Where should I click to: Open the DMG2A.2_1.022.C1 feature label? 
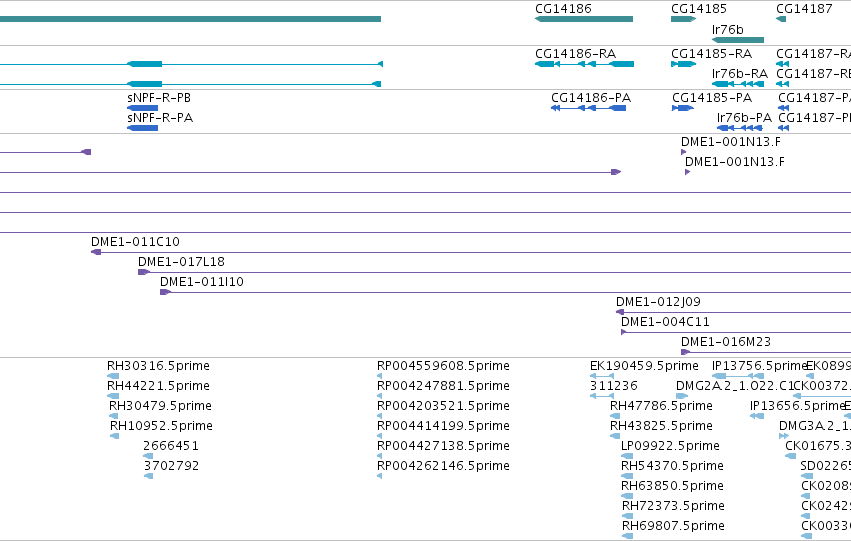735,386
